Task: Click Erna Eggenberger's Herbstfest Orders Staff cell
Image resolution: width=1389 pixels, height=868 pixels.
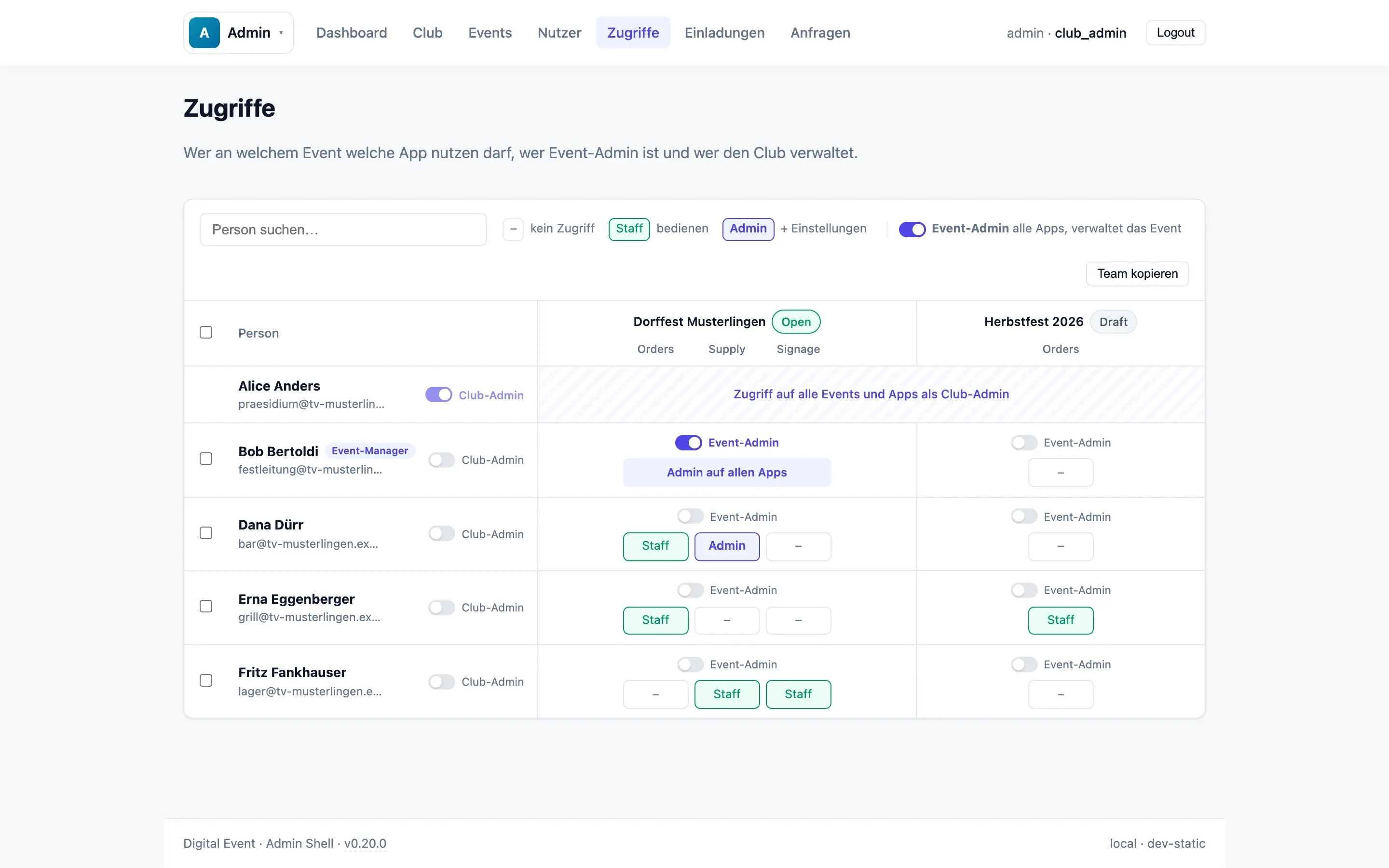Action: [1060, 621]
